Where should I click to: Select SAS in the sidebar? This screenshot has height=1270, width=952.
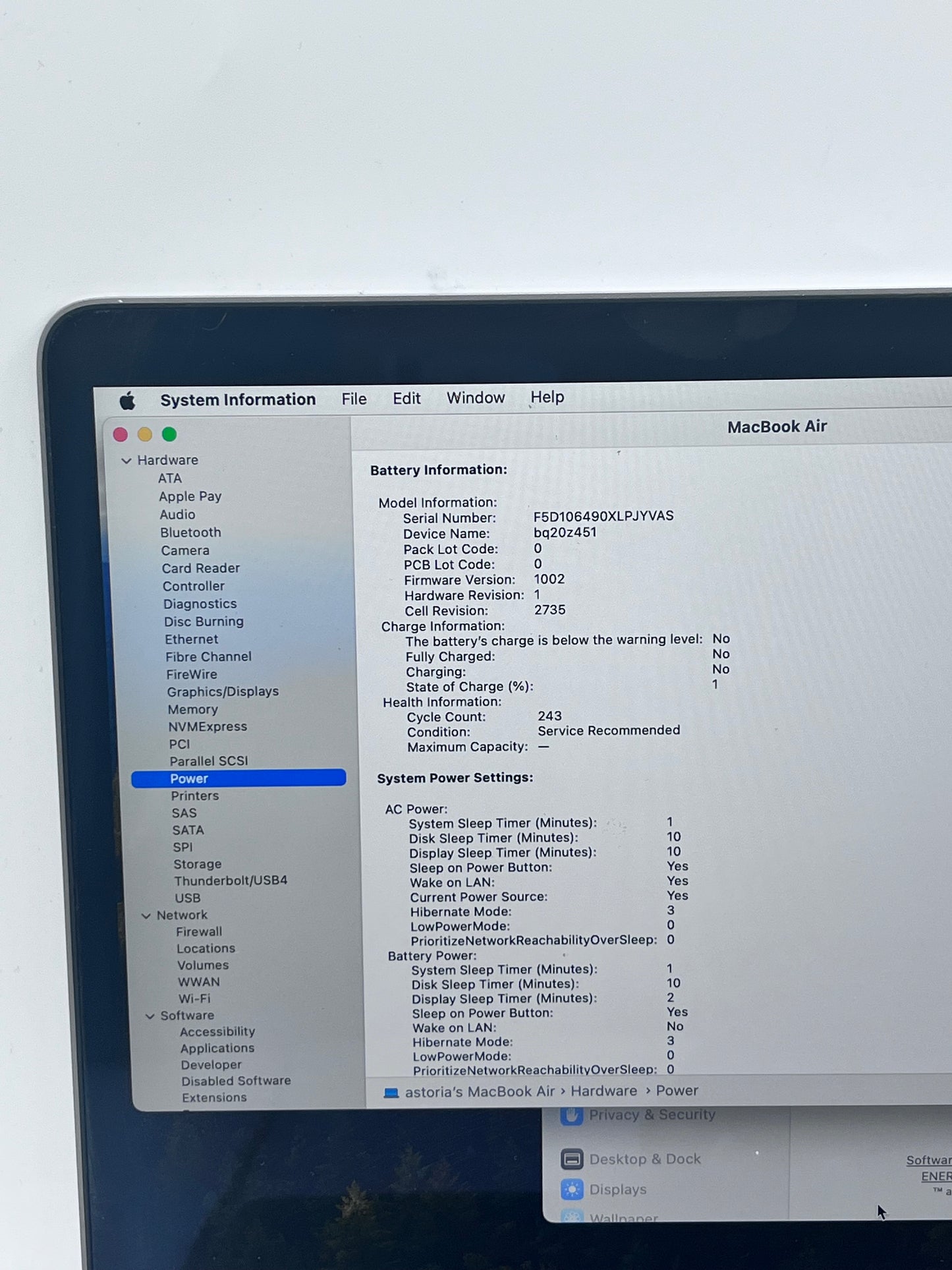tap(184, 813)
